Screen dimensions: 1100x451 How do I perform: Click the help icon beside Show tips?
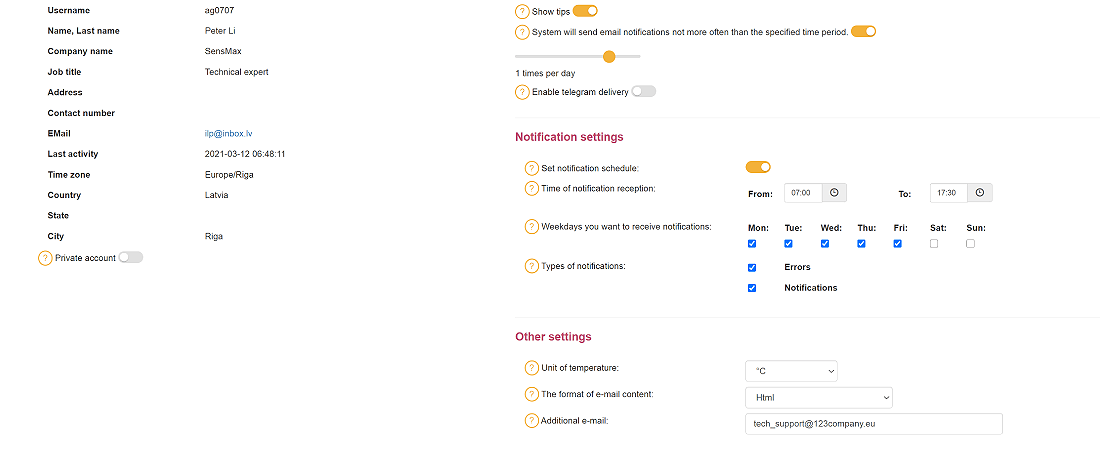(522, 12)
